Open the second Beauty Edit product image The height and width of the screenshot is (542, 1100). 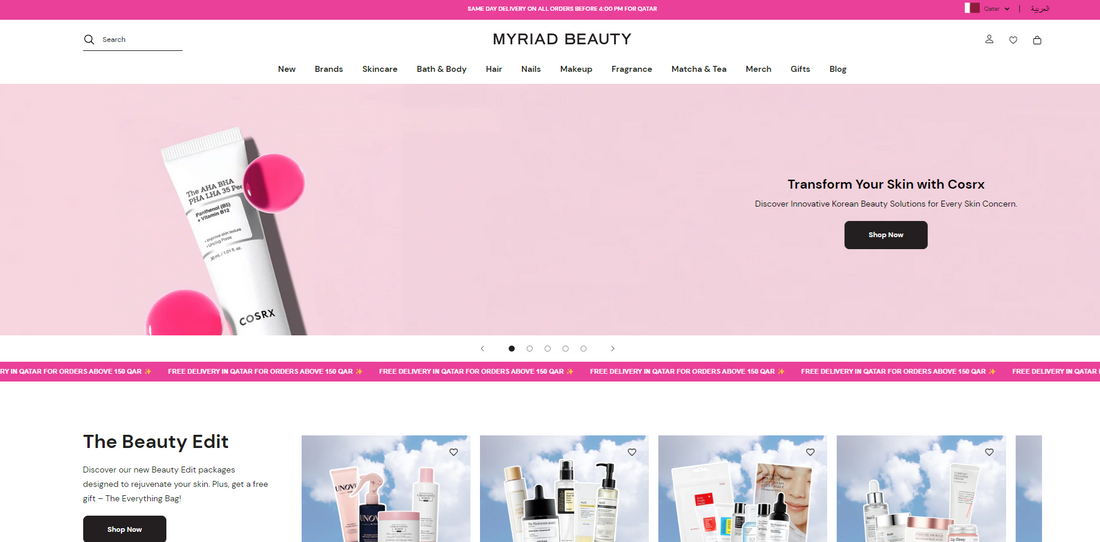click(564, 489)
